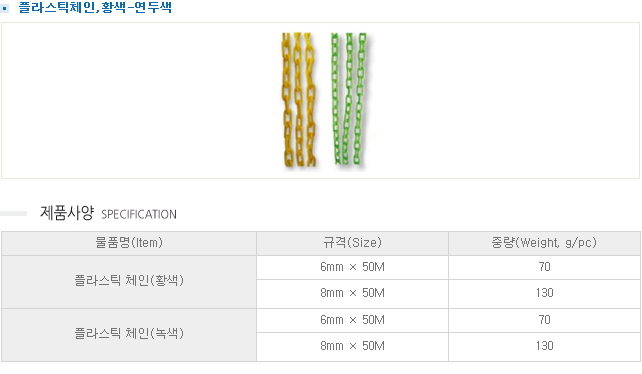The height and width of the screenshot is (374, 642).
Task: Click the yellow chain 6mm × 50M cell
Action: coord(352,267)
